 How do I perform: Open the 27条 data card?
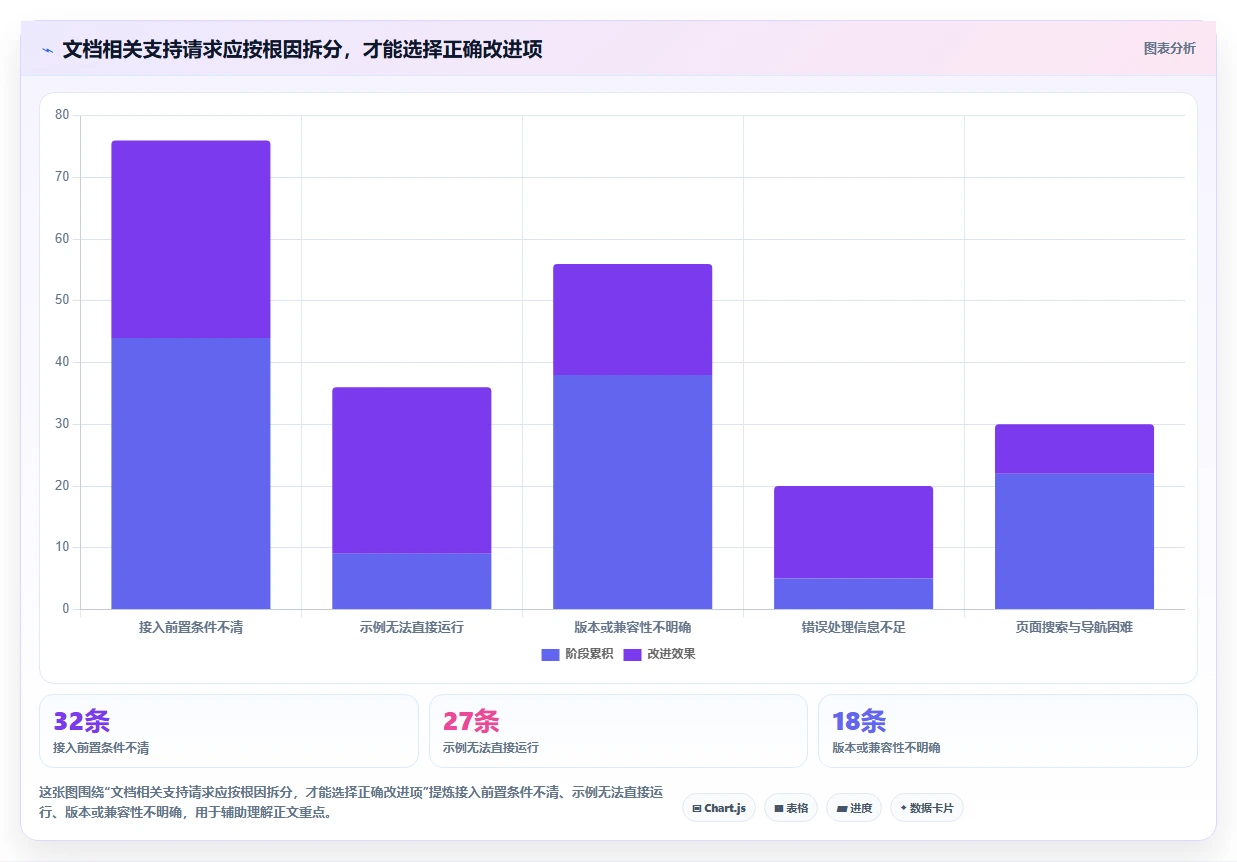point(618,731)
